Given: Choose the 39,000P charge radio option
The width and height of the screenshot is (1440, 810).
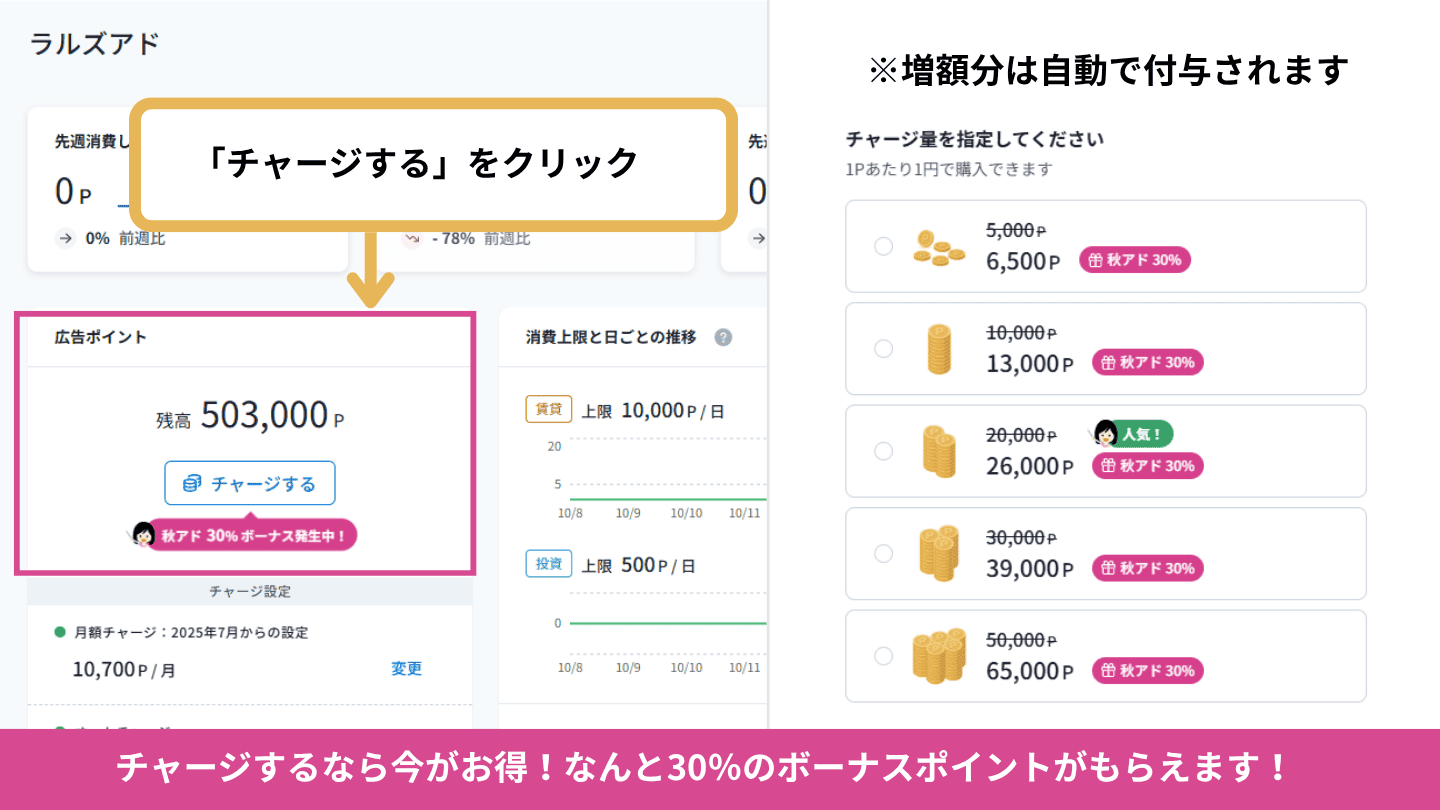Looking at the screenshot, I should [883, 553].
